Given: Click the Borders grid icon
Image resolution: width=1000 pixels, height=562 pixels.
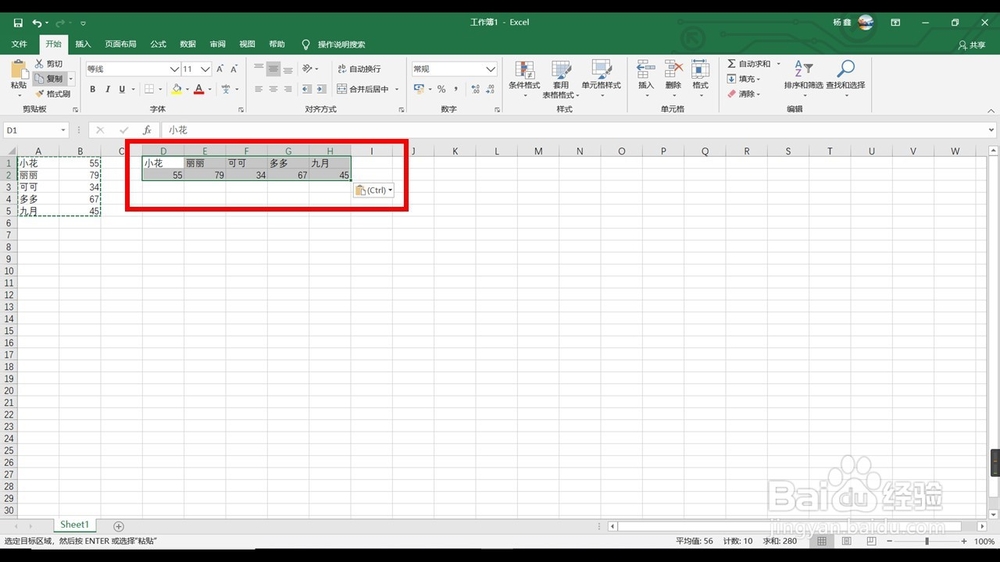Looking at the screenshot, I should [149, 89].
